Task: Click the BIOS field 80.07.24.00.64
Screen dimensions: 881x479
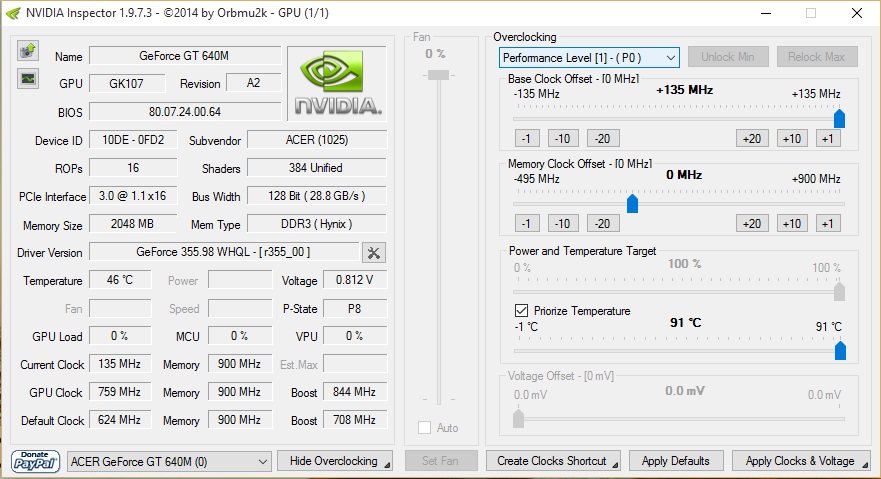Action: [185, 112]
